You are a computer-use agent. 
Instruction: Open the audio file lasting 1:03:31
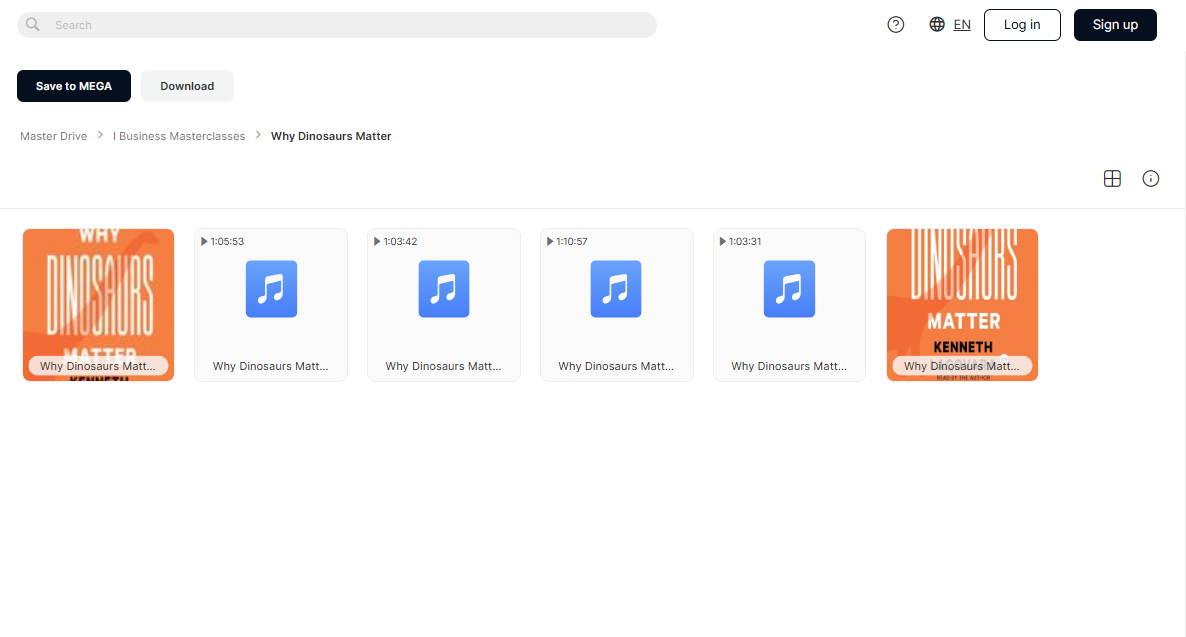[x=789, y=305]
